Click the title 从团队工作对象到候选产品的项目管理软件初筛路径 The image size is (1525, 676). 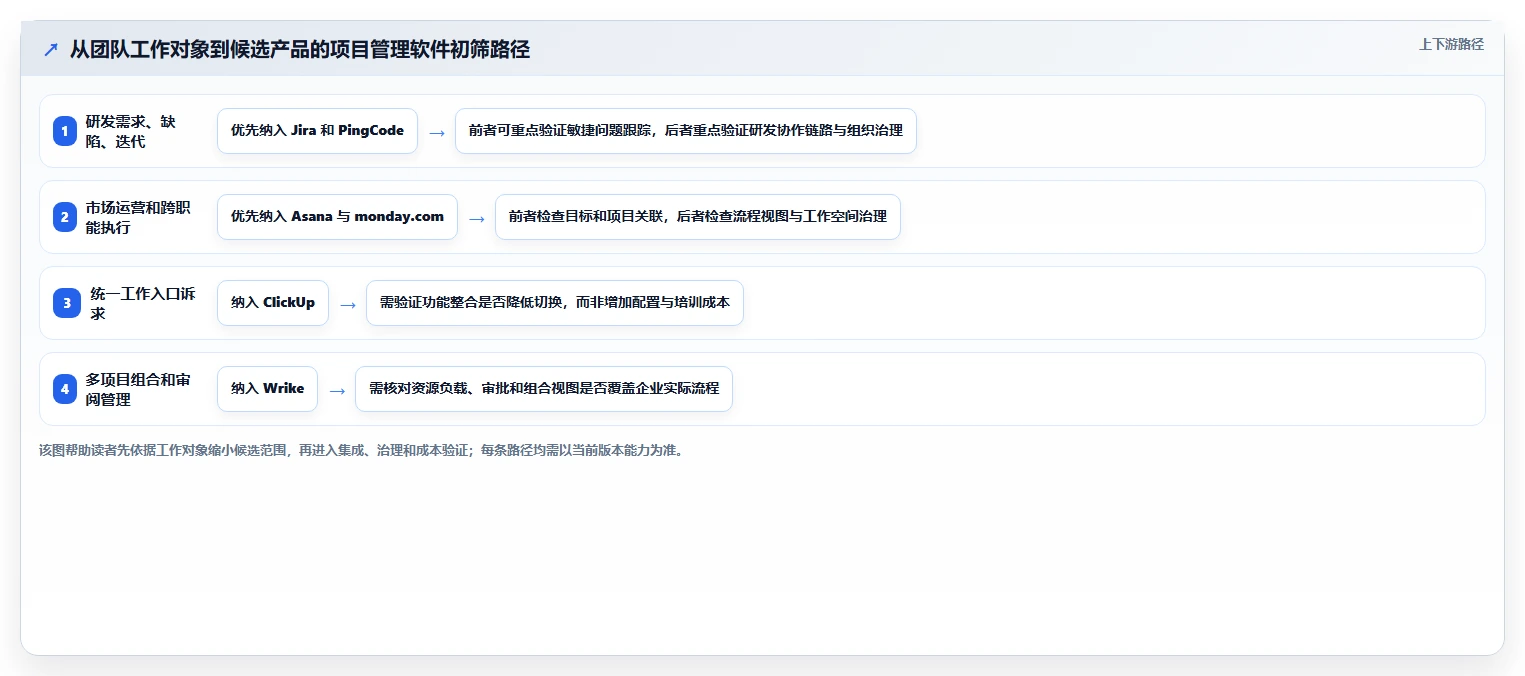point(300,50)
